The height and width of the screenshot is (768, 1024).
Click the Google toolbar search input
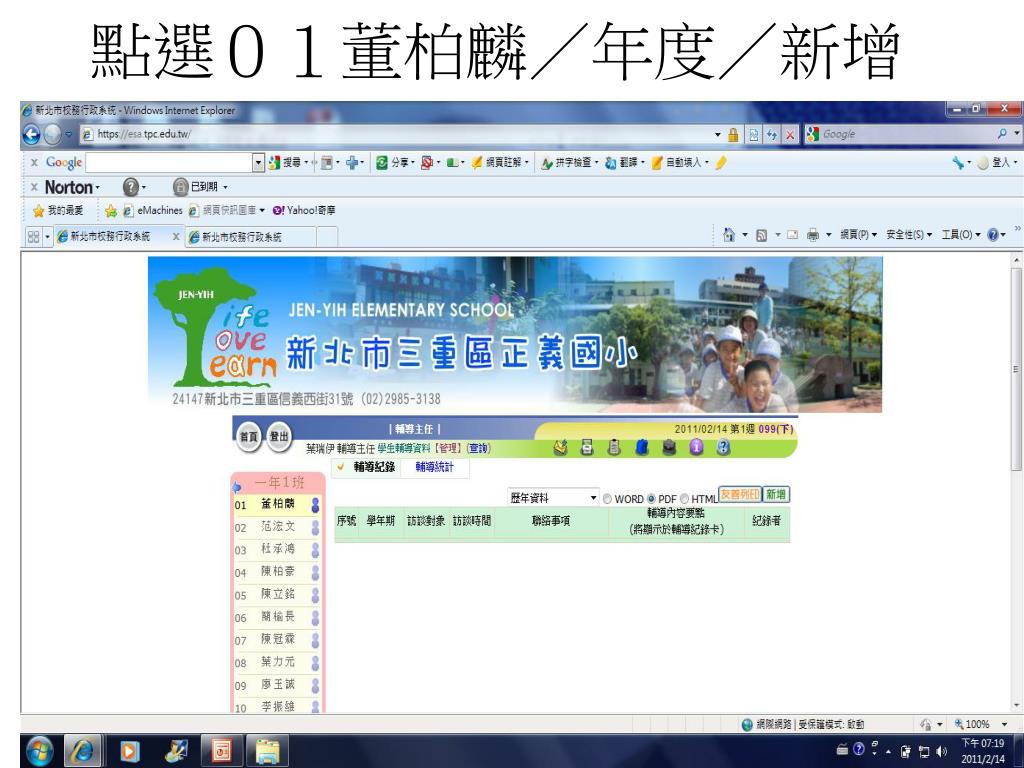(x=169, y=163)
